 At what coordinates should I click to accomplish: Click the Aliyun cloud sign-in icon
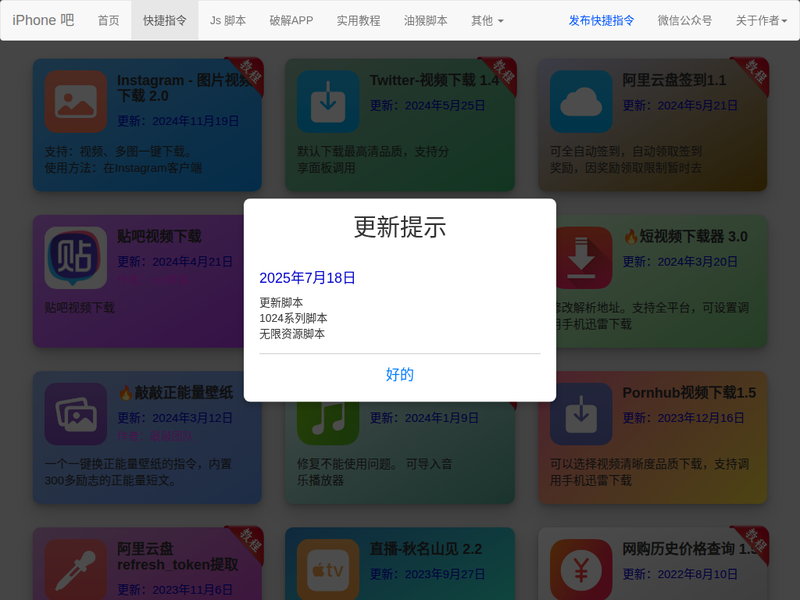pyautogui.click(x=581, y=101)
